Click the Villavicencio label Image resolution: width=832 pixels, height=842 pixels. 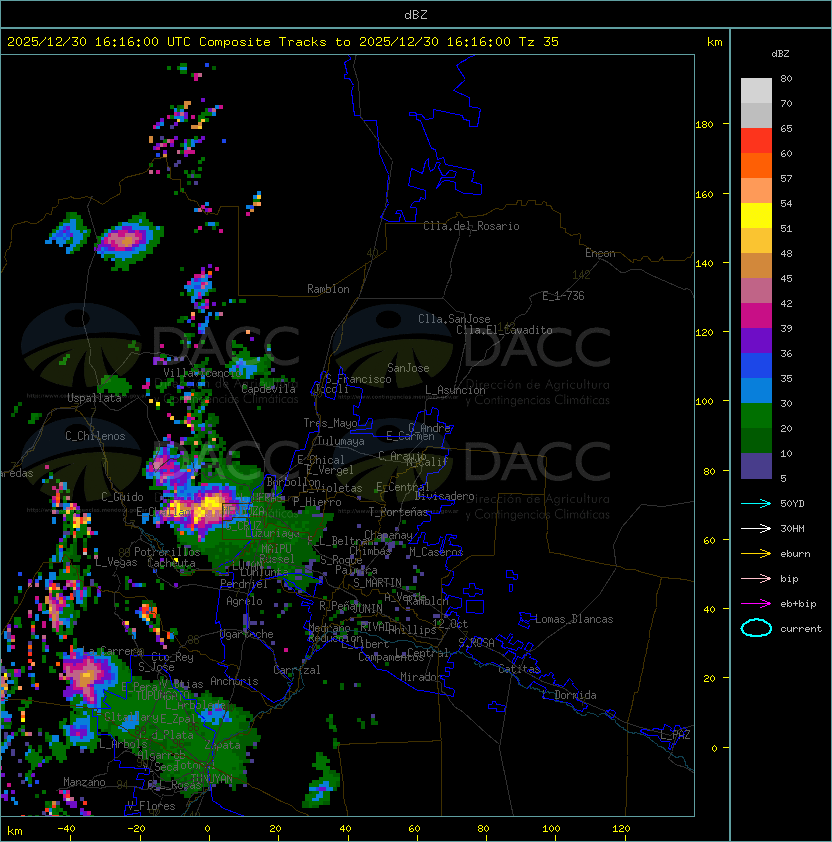[203, 373]
